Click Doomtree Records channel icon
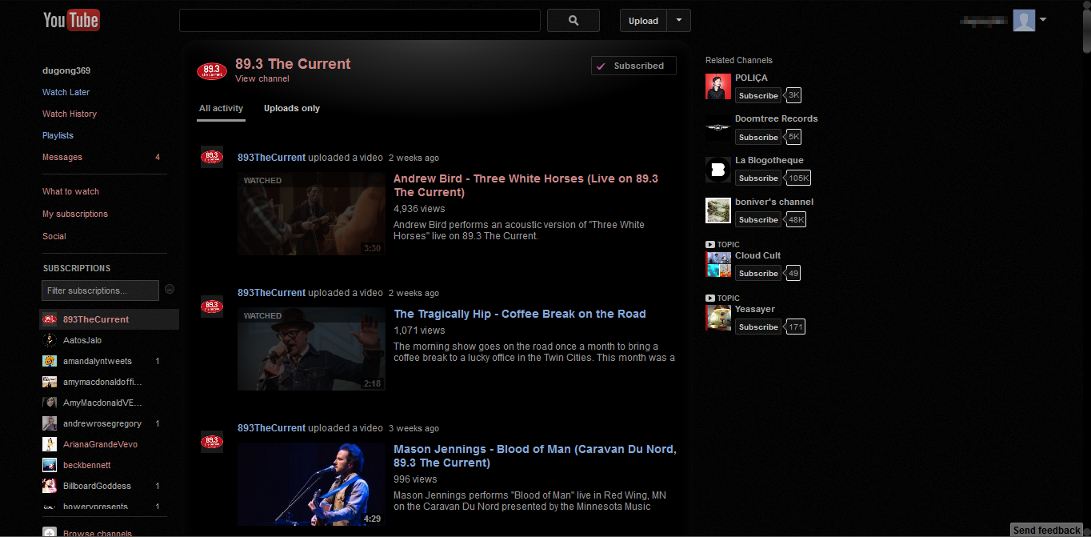This screenshot has height=537, width=1091. [718, 128]
